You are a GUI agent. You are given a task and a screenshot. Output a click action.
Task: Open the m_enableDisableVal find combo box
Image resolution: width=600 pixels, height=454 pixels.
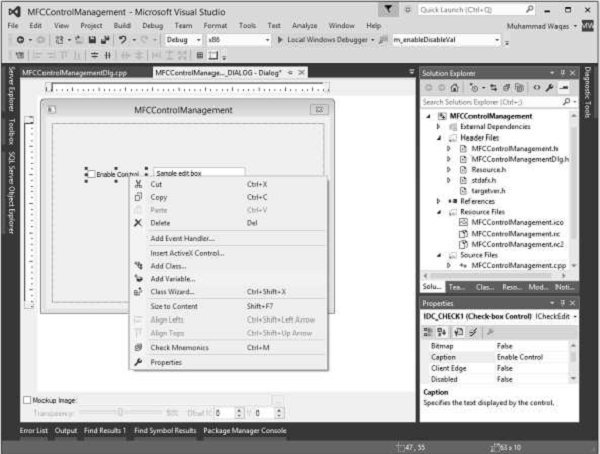[497, 40]
